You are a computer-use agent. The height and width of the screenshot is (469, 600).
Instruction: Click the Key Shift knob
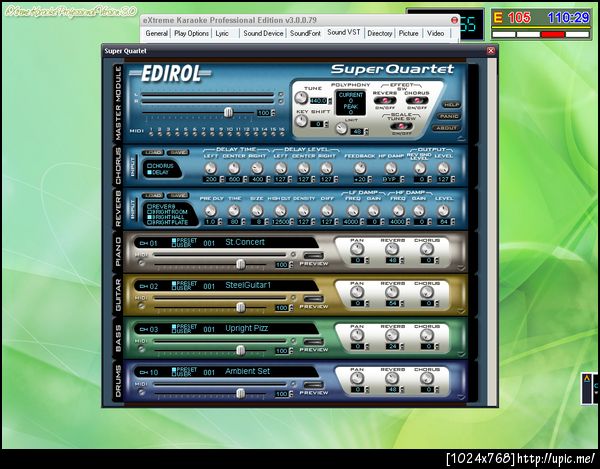[x=301, y=121]
